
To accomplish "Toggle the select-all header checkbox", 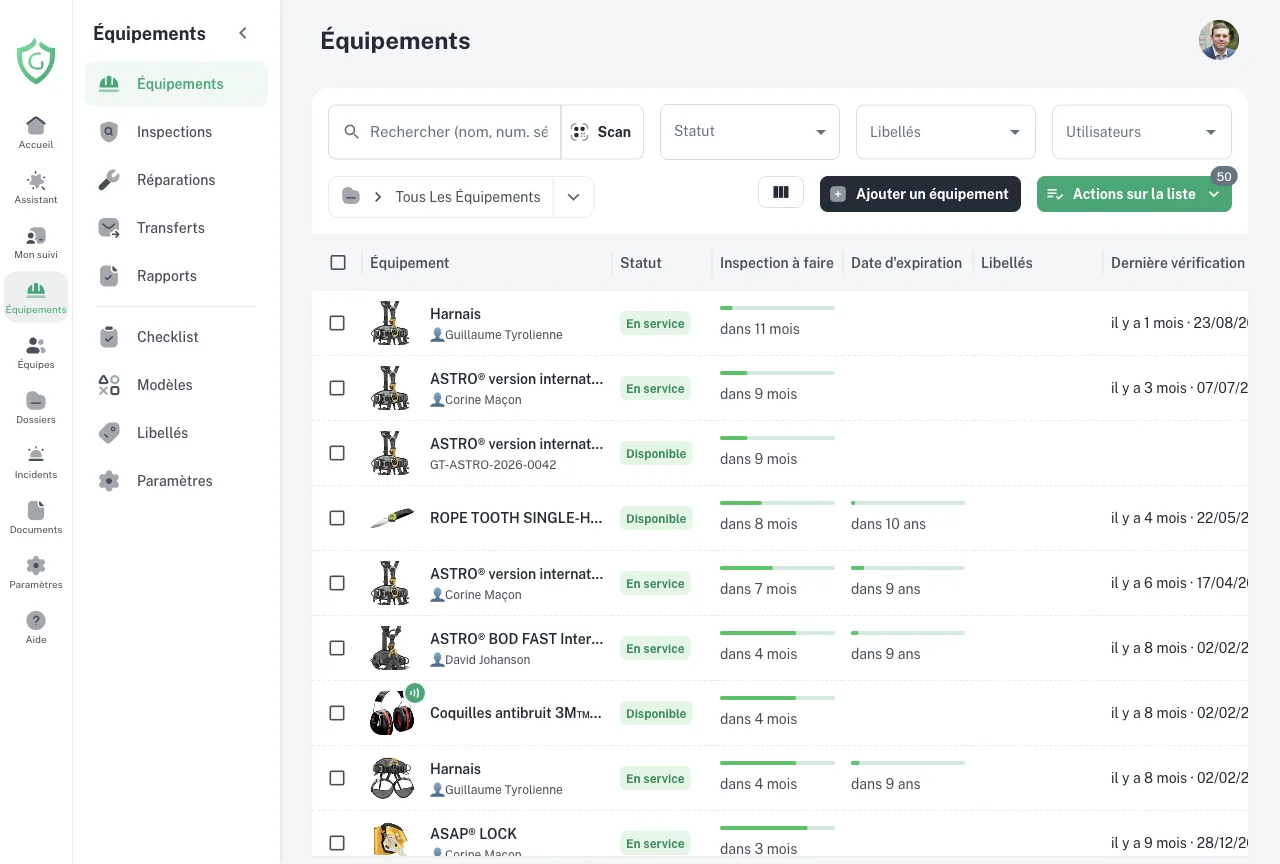I will 338,262.
